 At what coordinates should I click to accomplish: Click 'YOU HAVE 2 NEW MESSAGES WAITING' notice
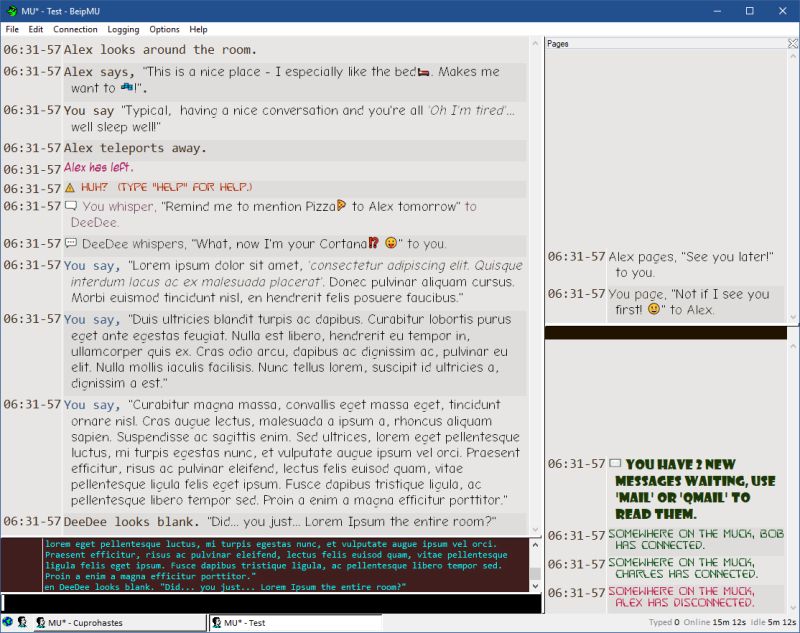coord(695,489)
